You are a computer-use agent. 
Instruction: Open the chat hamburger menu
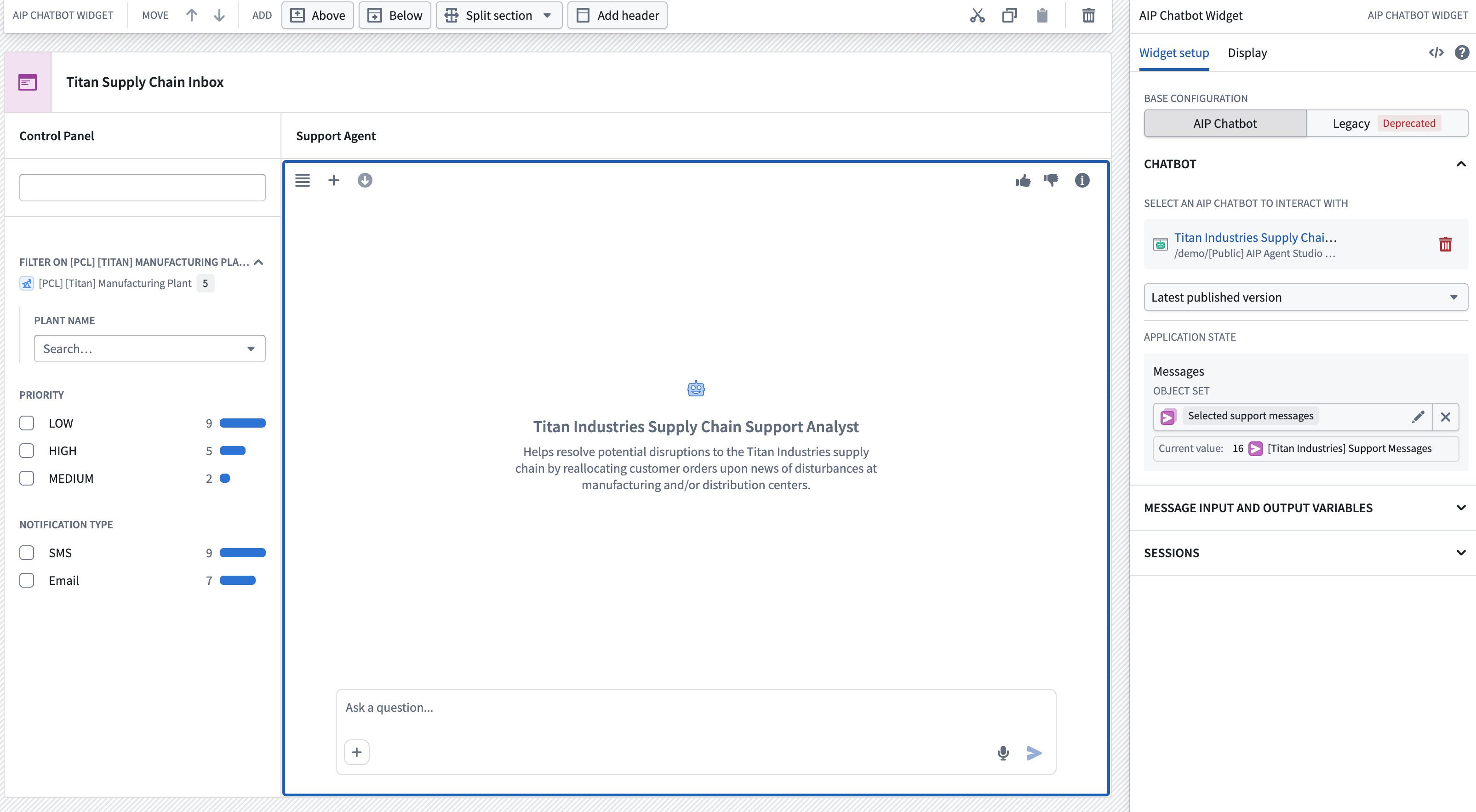coord(303,180)
